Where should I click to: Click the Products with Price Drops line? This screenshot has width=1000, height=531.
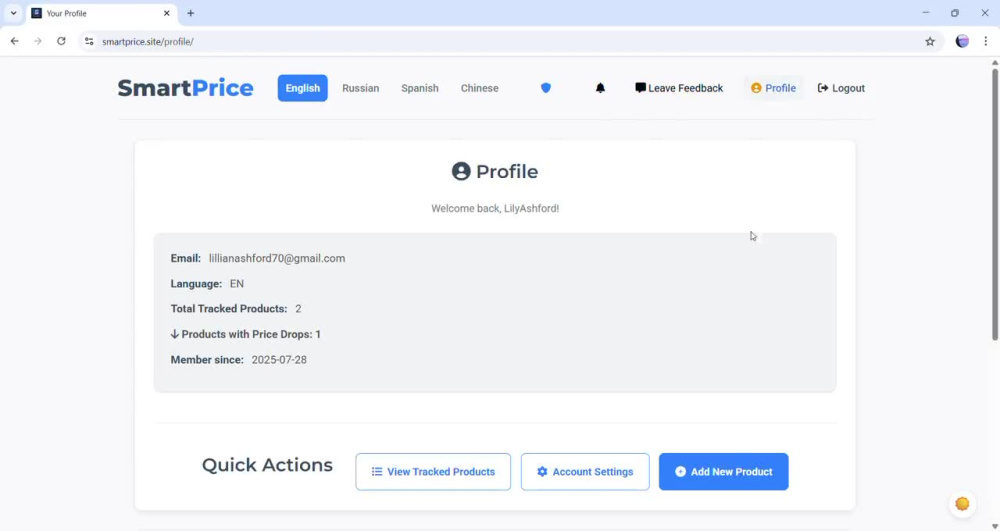[246, 334]
